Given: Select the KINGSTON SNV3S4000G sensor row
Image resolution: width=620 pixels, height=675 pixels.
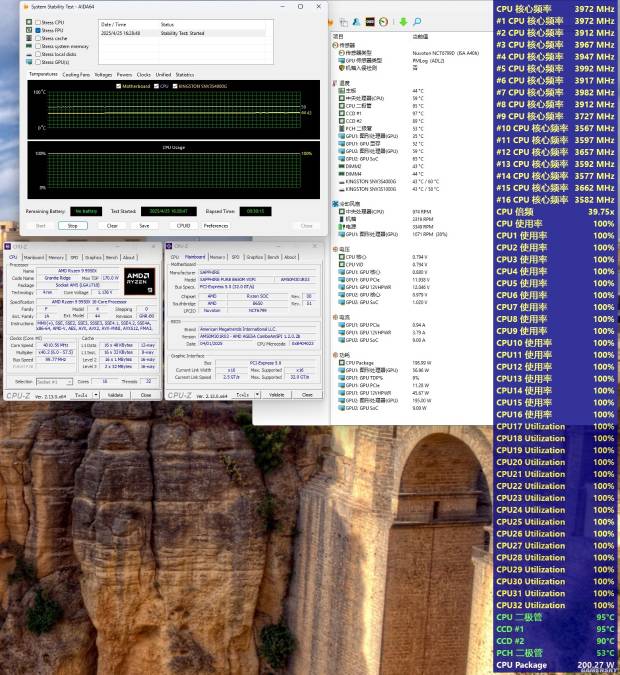Looking at the screenshot, I should pyautogui.click(x=389, y=182).
